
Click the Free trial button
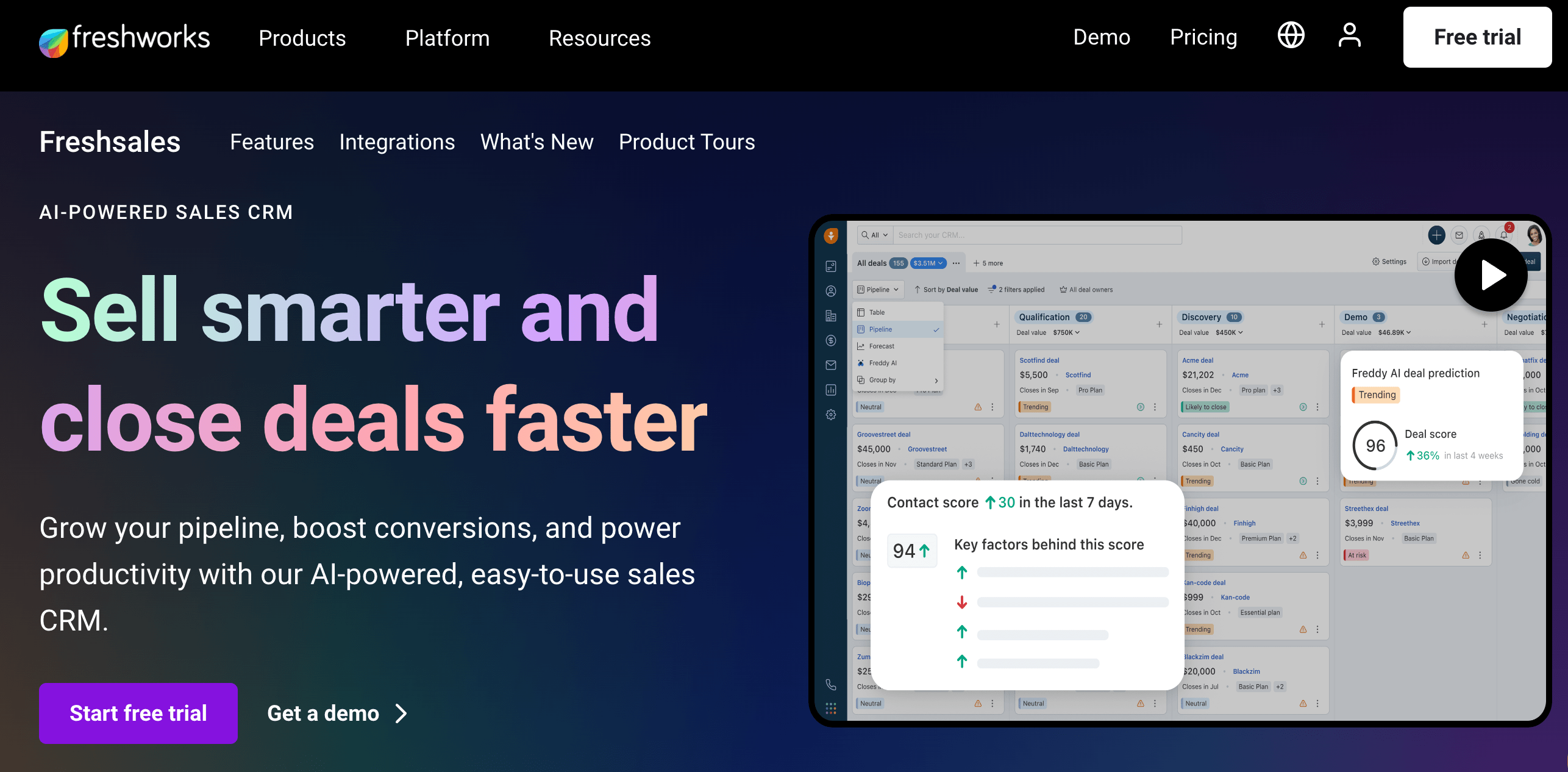tap(1477, 37)
